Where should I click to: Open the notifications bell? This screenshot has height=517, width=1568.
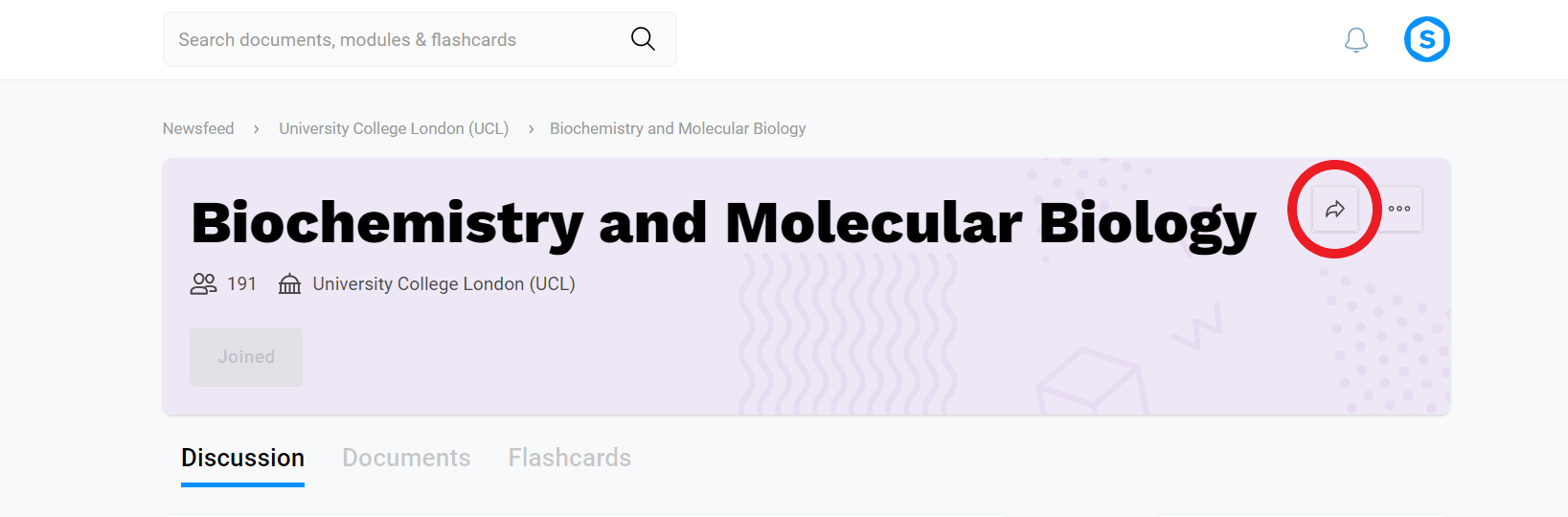pyautogui.click(x=1355, y=40)
